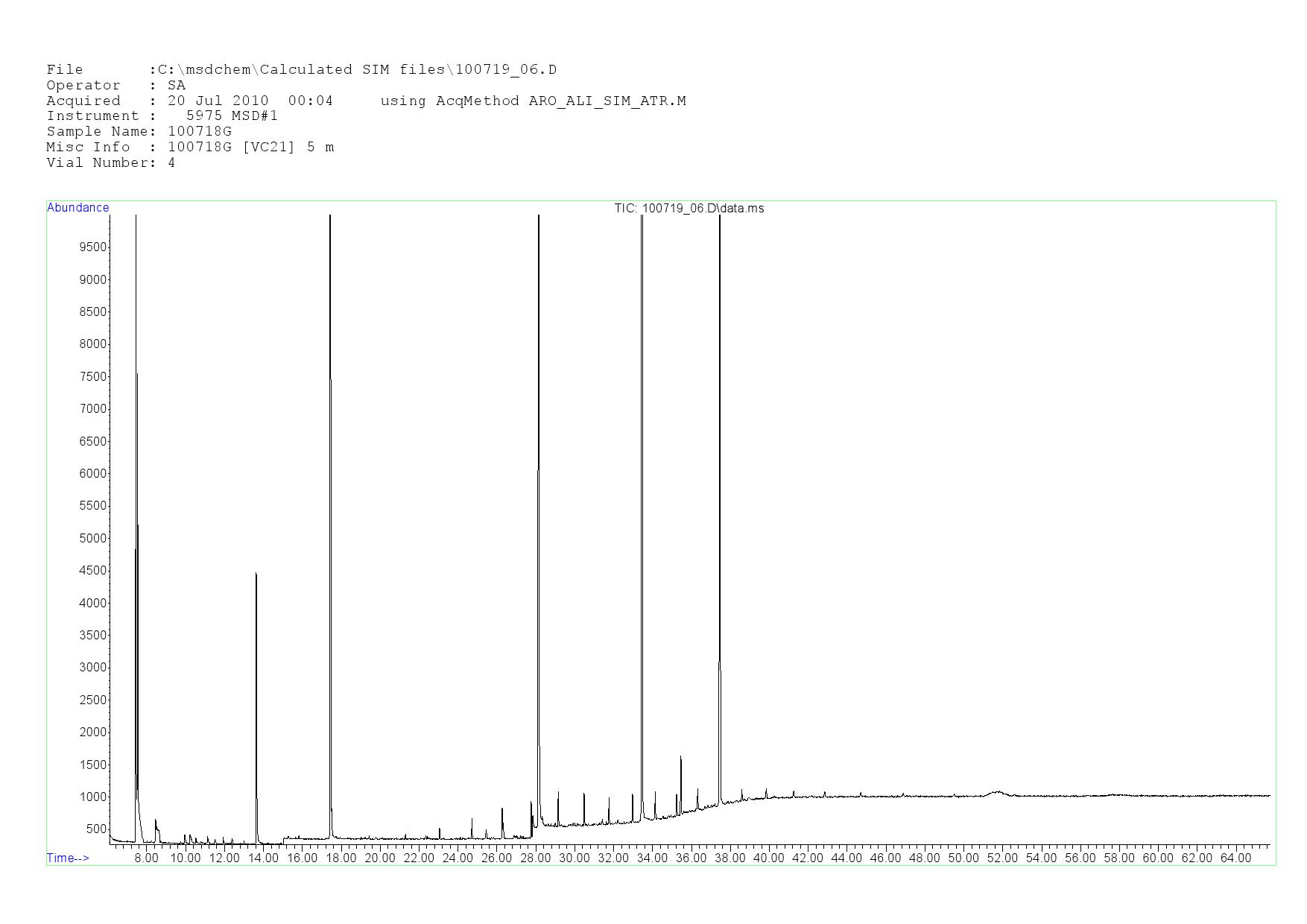Click the Instrument 5975 MSD#1 text
Viewport: 1307px width, 924px height.
tap(231, 115)
